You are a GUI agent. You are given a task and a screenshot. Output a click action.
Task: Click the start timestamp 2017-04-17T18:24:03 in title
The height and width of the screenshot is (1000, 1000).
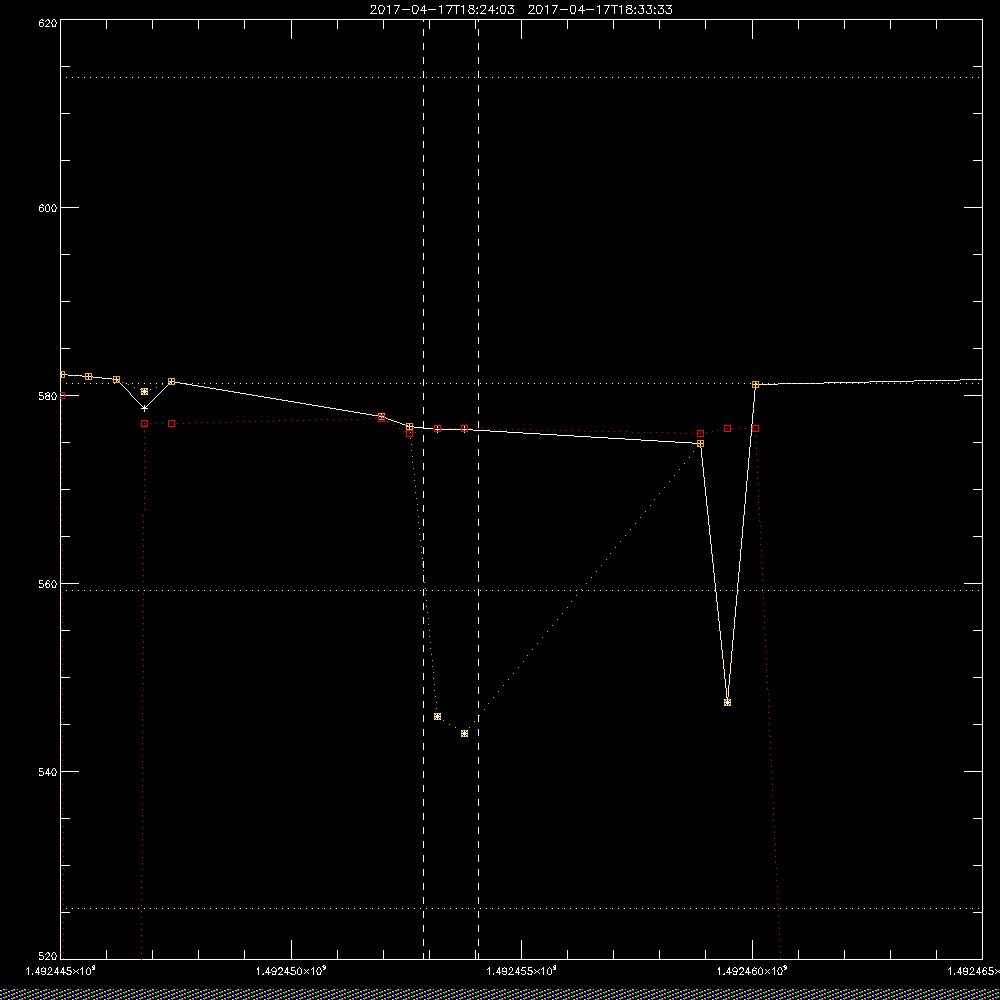pyautogui.click(x=442, y=10)
